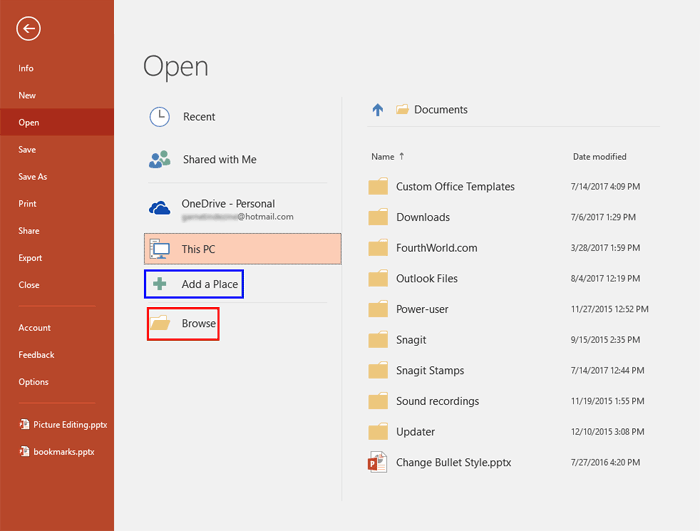Open the Save As menu item

(x=33, y=177)
